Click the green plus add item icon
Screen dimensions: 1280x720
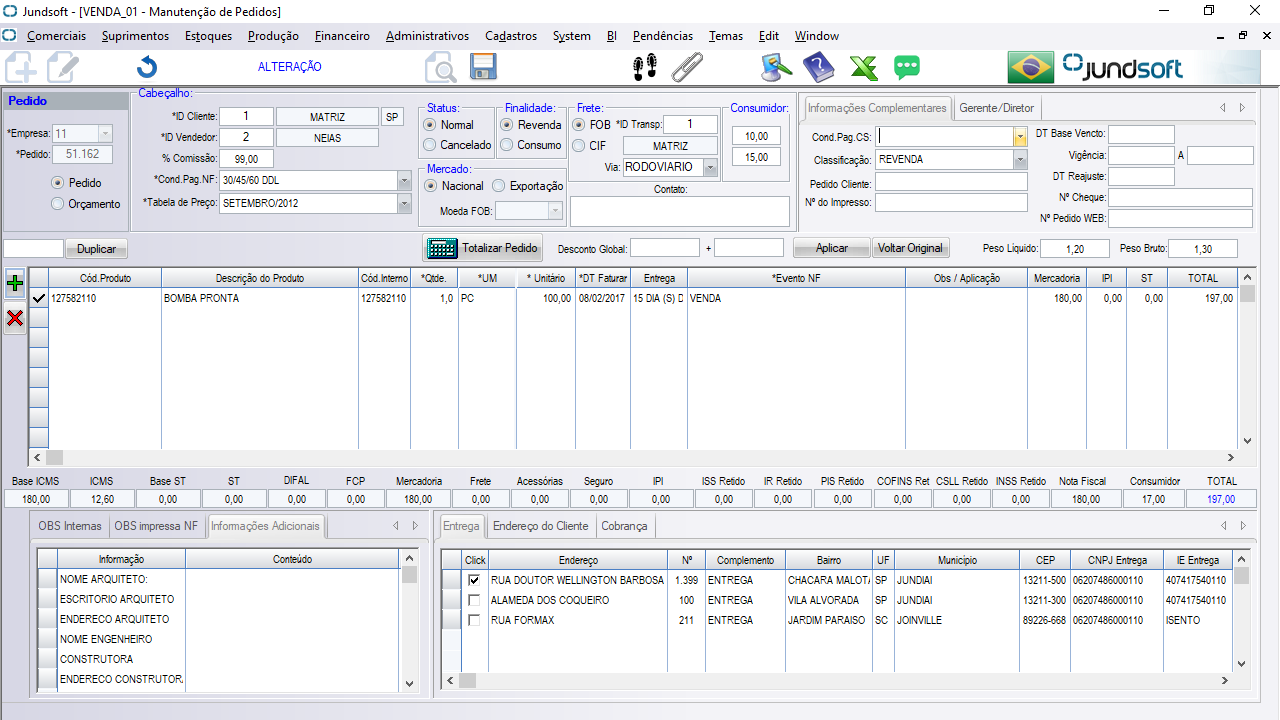coord(15,284)
